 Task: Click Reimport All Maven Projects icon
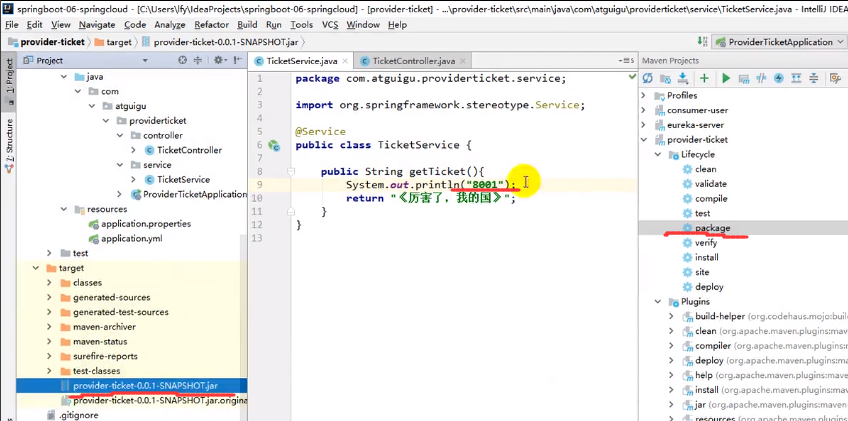[647, 78]
